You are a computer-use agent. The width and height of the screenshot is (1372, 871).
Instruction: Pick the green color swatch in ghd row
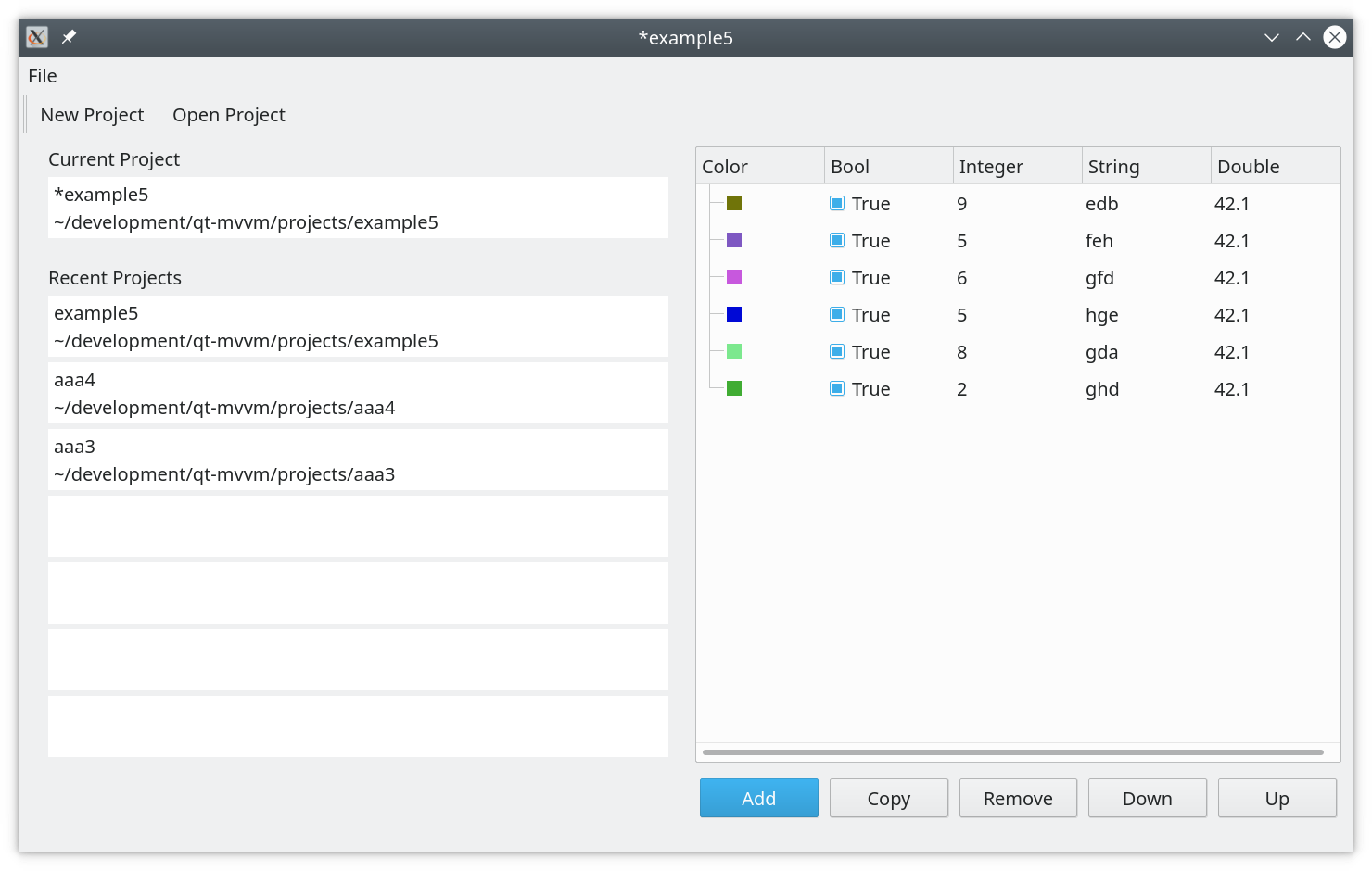pyautogui.click(x=734, y=388)
